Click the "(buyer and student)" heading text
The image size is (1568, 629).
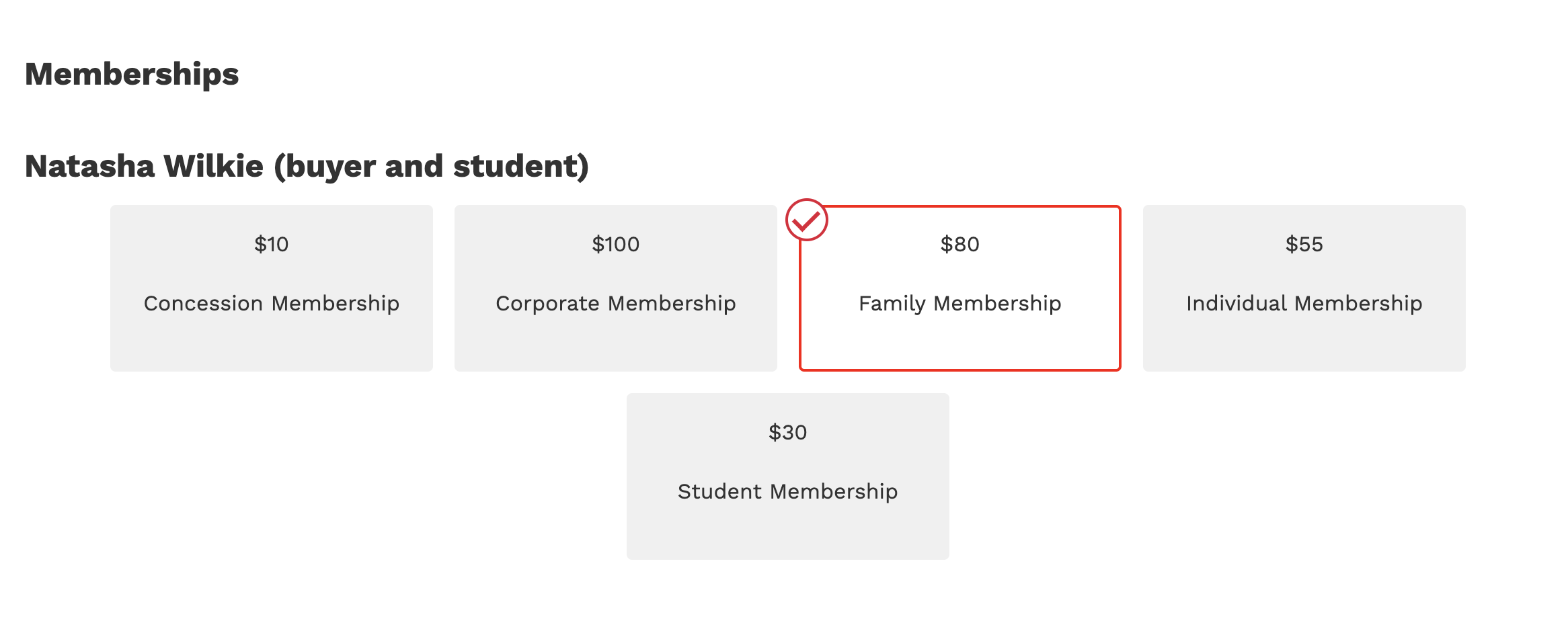click(x=431, y=166)
